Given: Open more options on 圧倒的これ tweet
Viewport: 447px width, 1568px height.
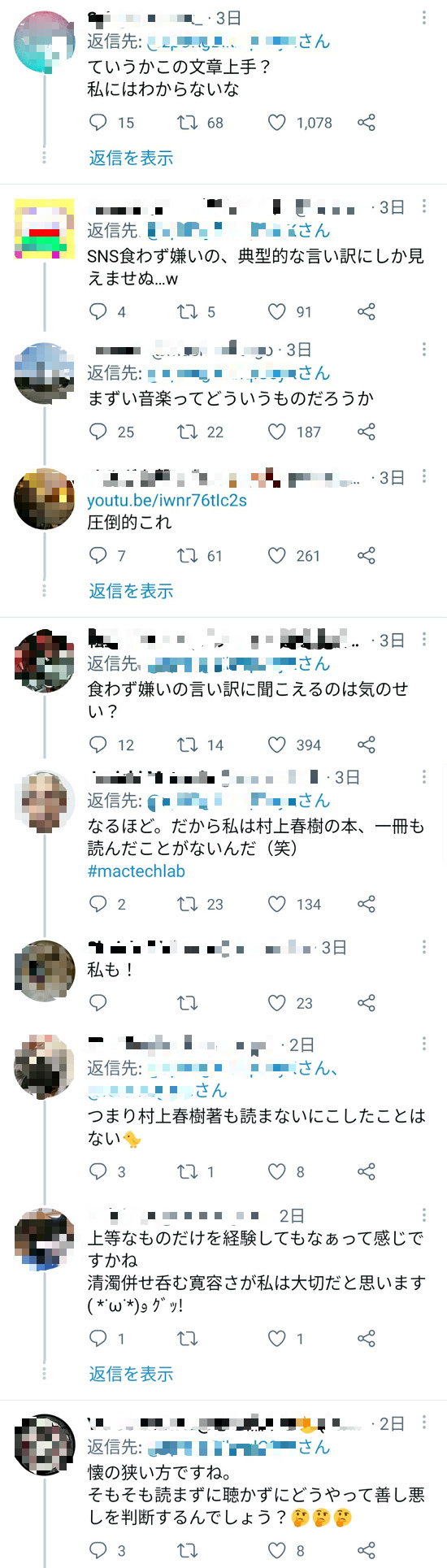Looking at the screenshot, I should point(424,478).
